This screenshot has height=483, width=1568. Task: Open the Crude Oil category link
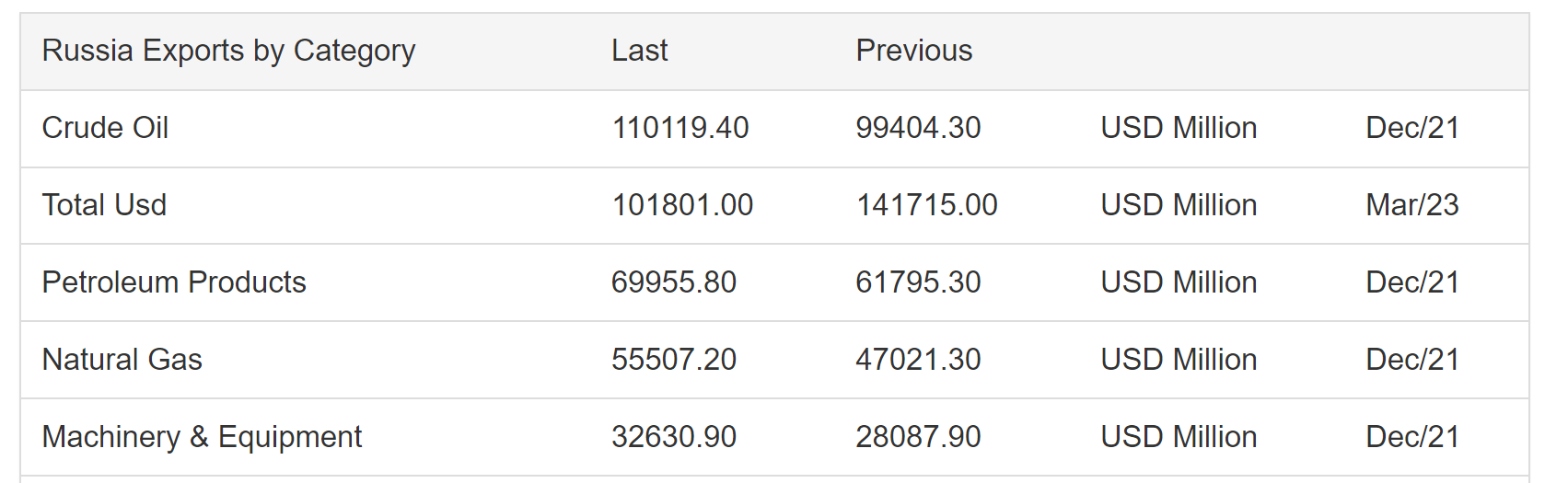[105, 128]
